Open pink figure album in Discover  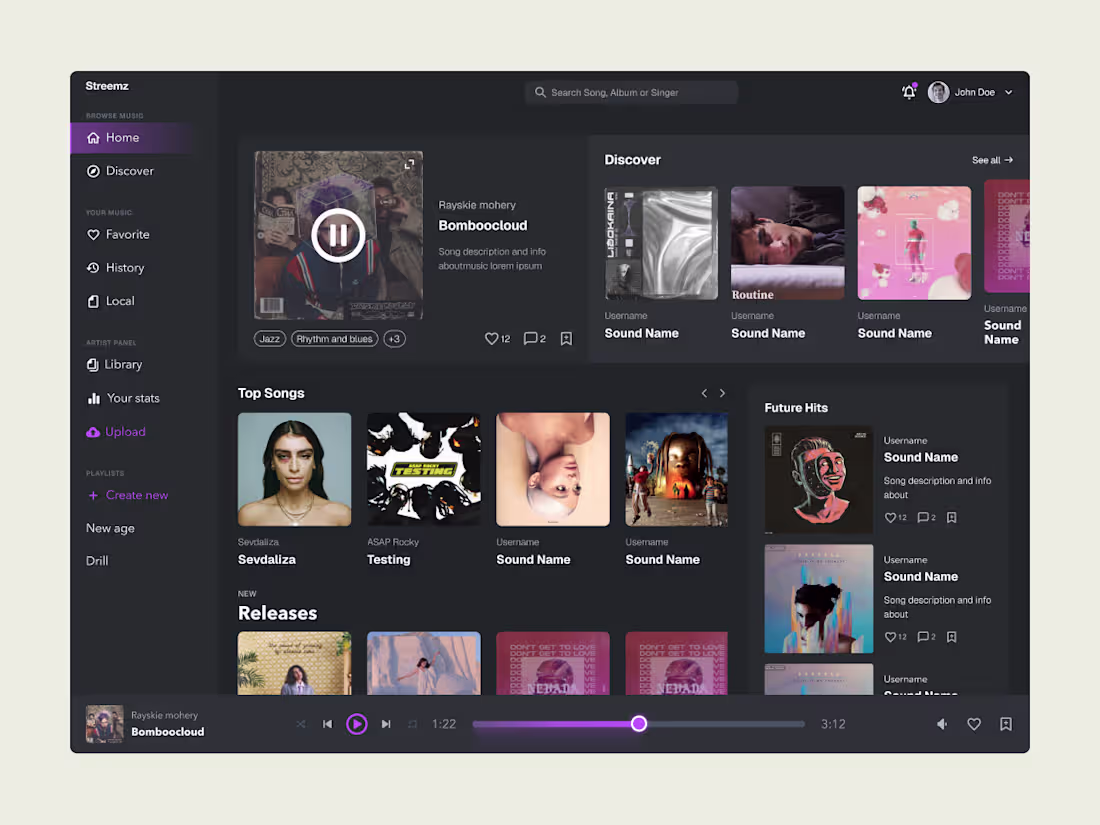914,243
